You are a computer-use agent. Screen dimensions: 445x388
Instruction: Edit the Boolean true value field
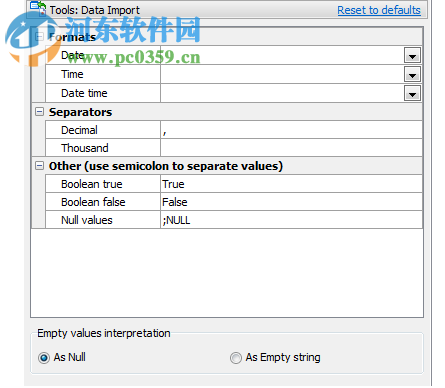tap(291, 184)
